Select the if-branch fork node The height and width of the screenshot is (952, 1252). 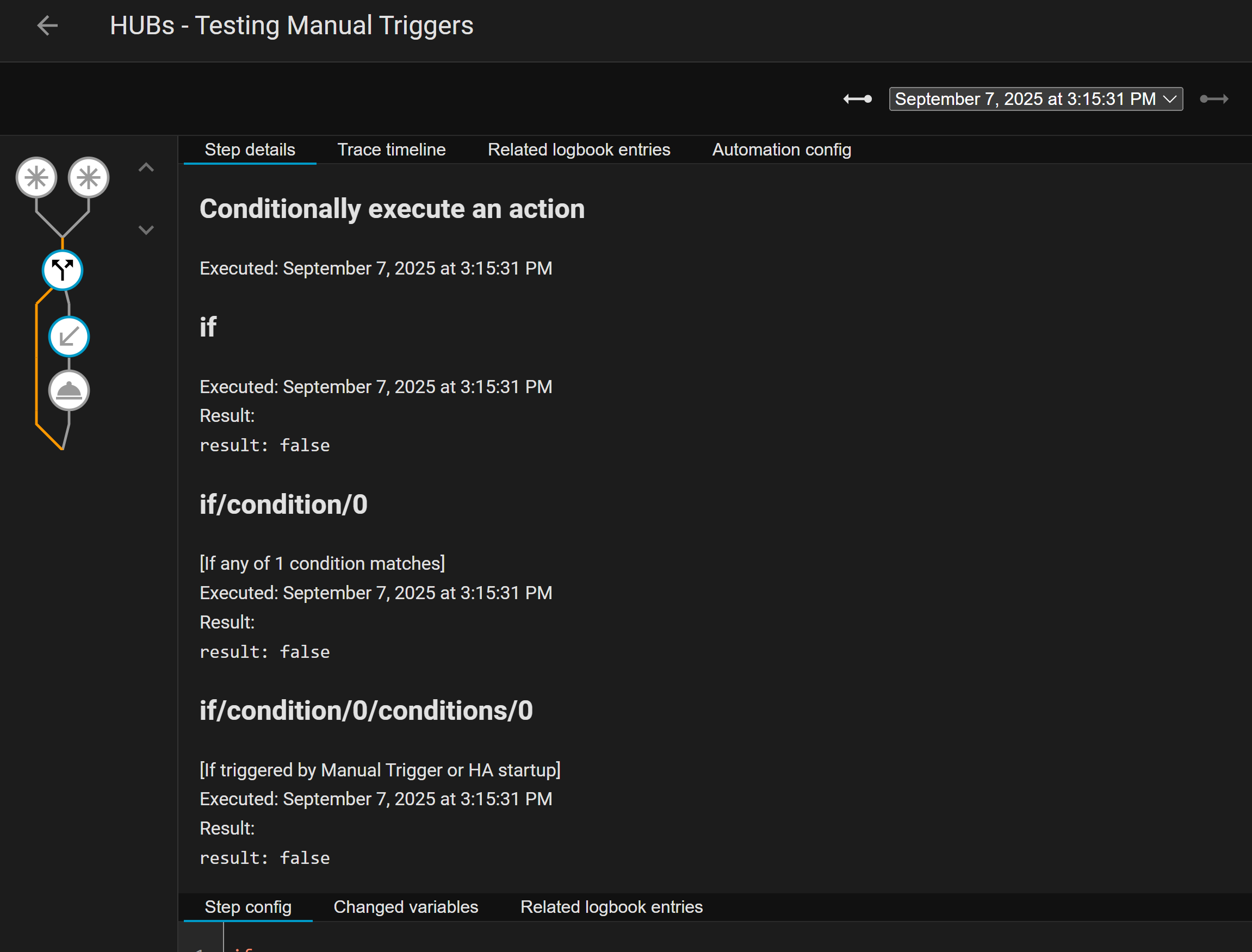(x=63, y=270)
